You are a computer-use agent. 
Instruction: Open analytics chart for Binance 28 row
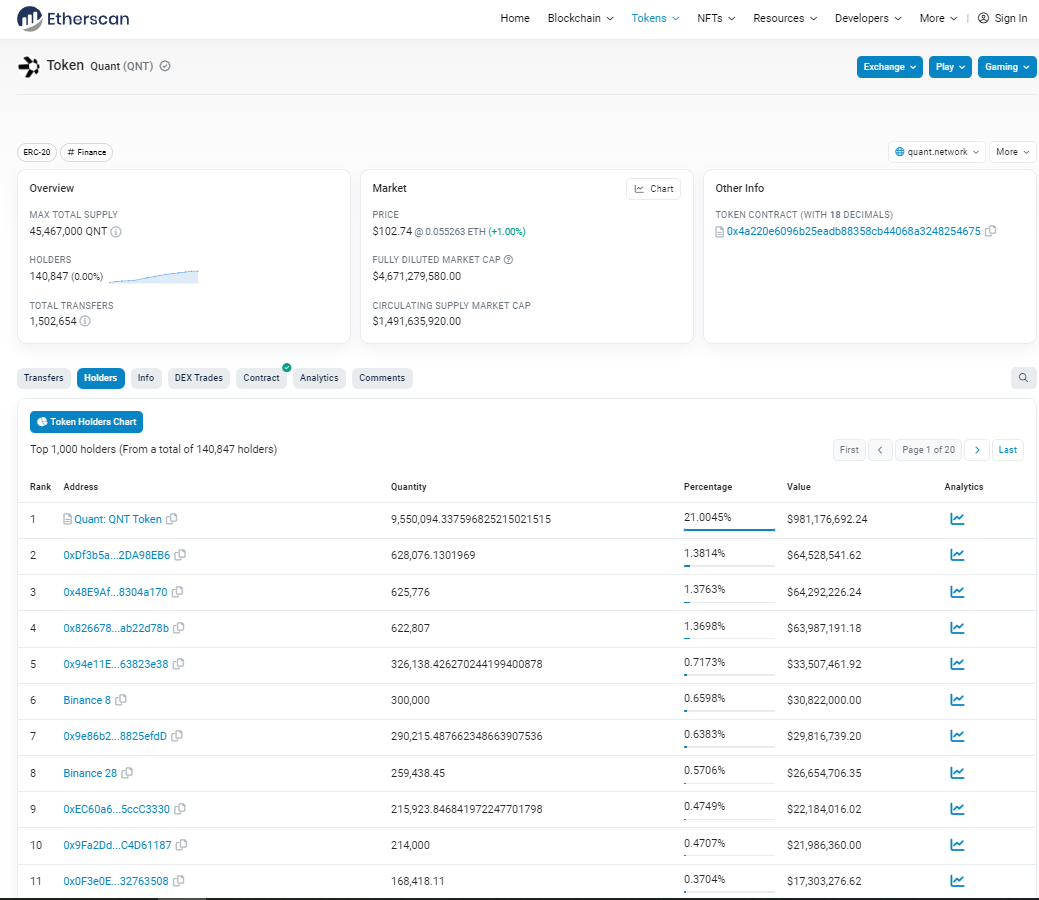point(957,773)
